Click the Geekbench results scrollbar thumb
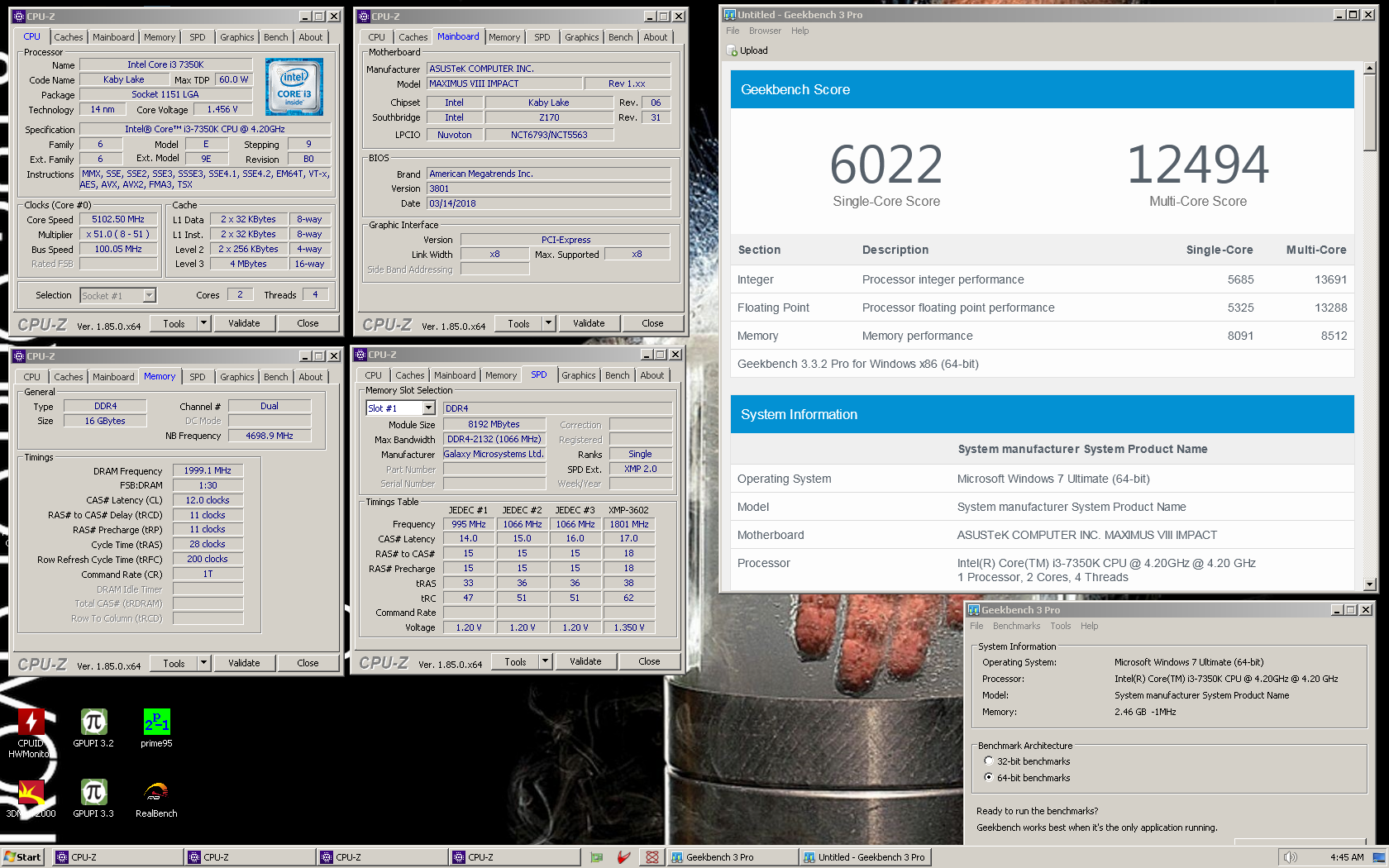 point(1370,113)
